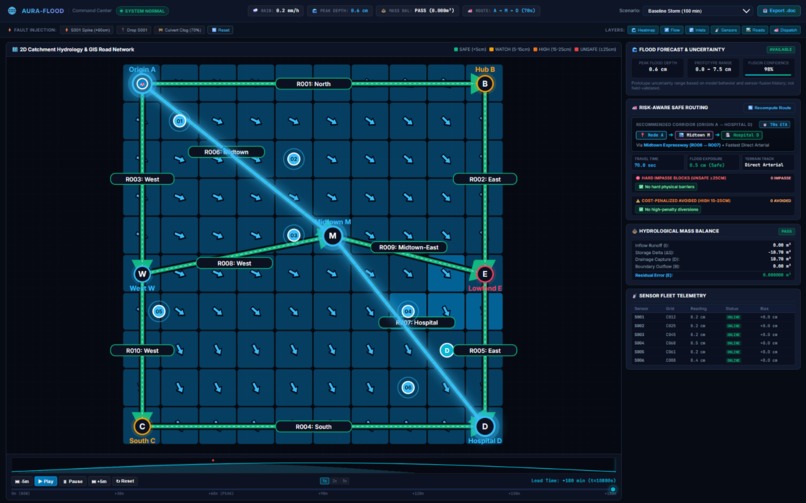Screen dimensions: 806x503
Task: Select the R003: West road label
Action: [x=142, y=179]
